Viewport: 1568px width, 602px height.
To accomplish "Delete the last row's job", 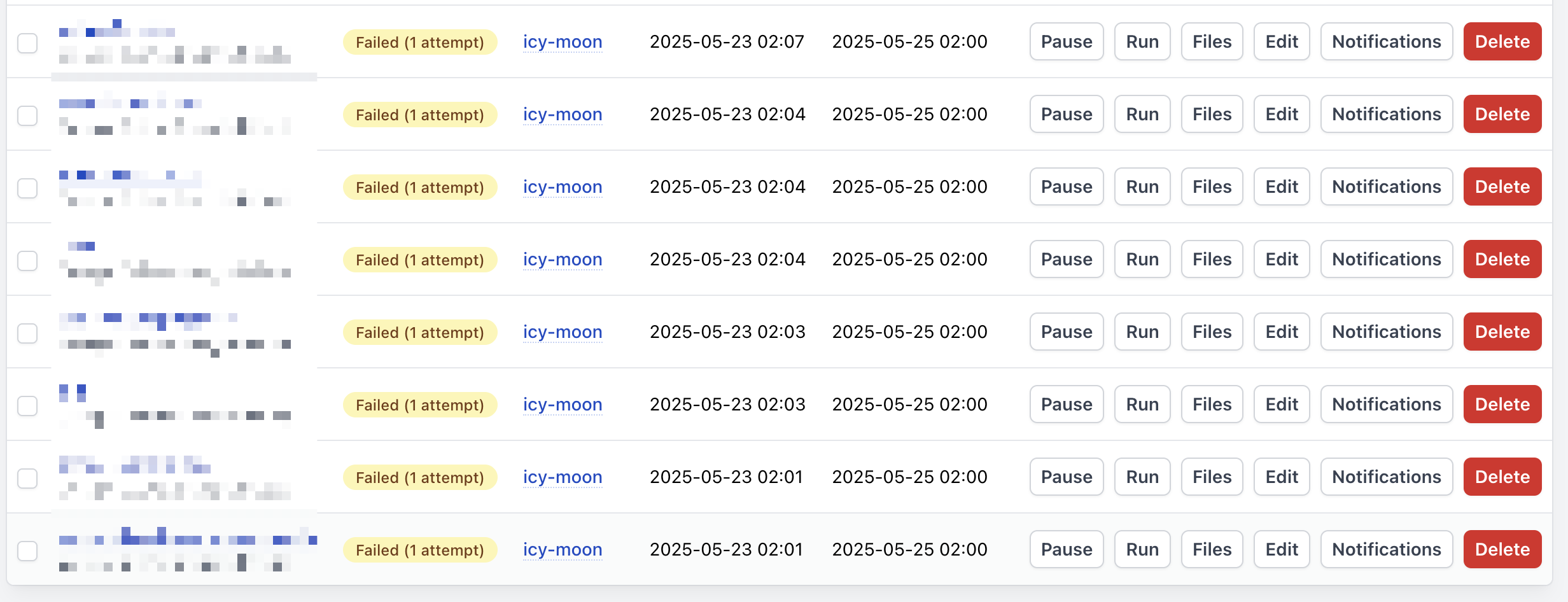I will click(x=1502, y=549).
